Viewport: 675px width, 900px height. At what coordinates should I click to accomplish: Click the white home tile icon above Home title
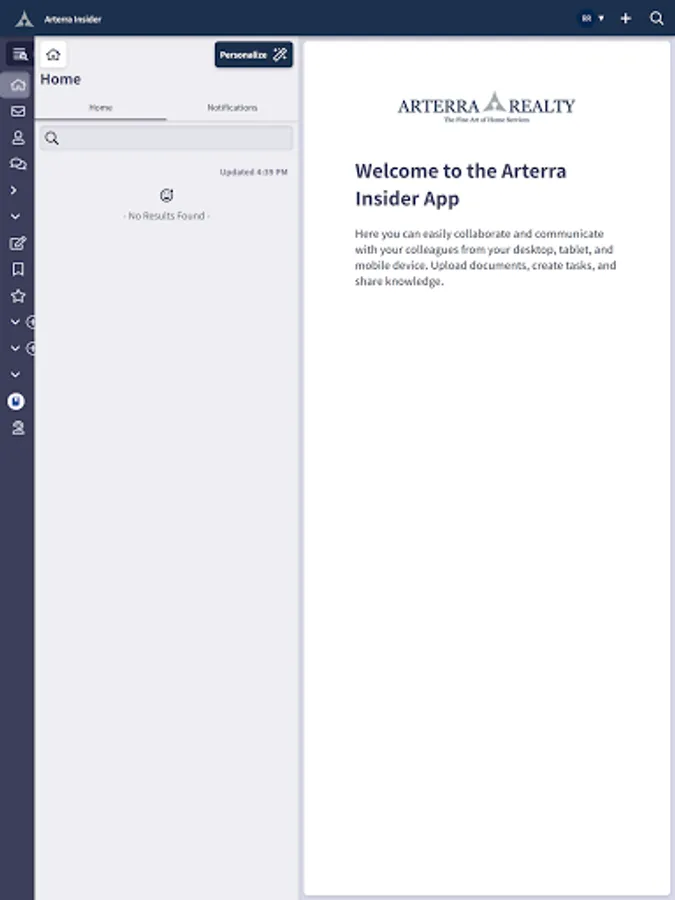tap(53, 55)
